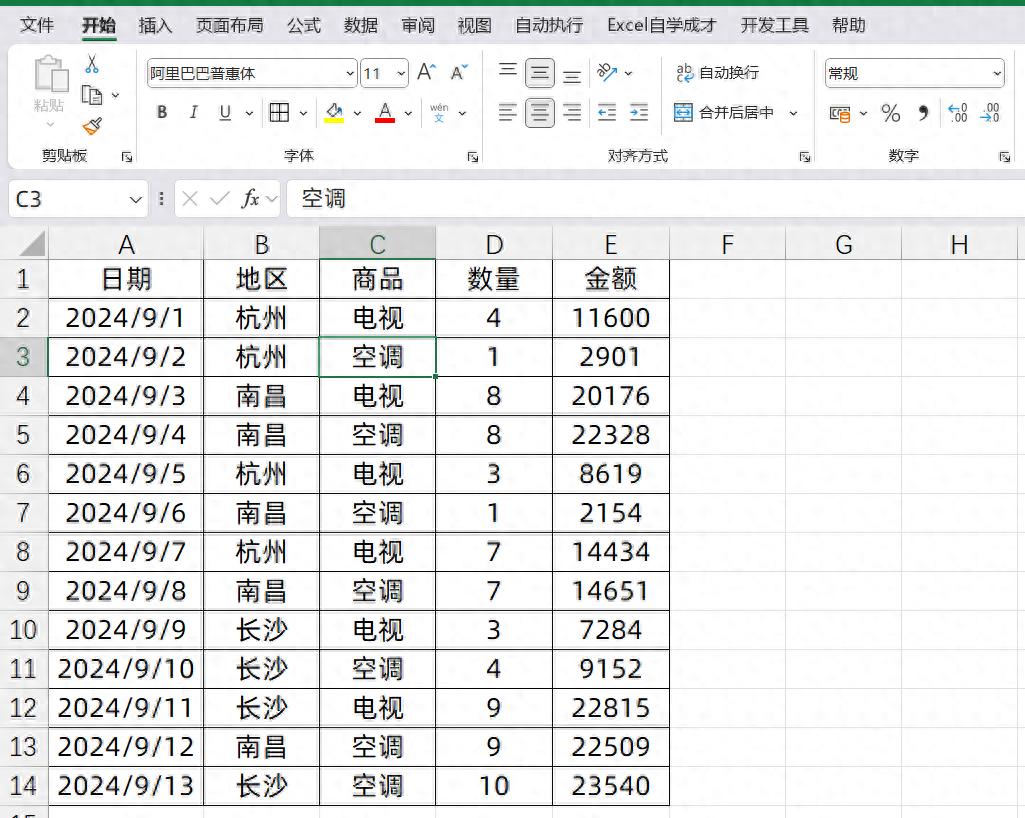Click the decrease indent icon

pyautogui.click(x=607, y=112)
